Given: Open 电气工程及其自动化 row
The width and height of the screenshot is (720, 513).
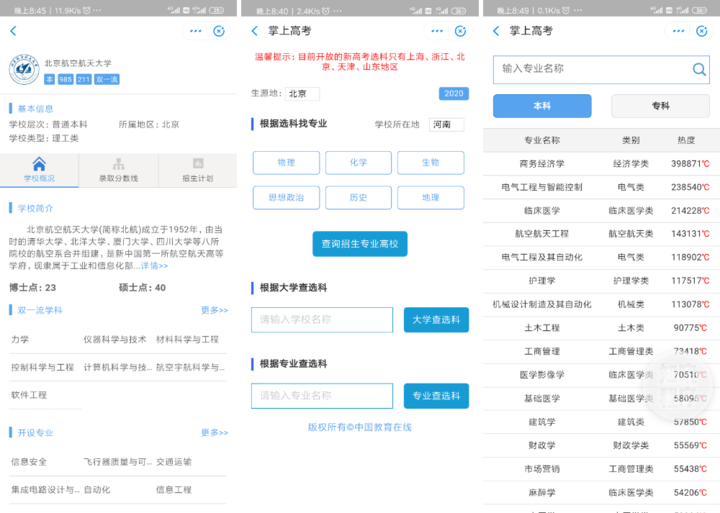Looking at the screenshot, I should (601, 257).
